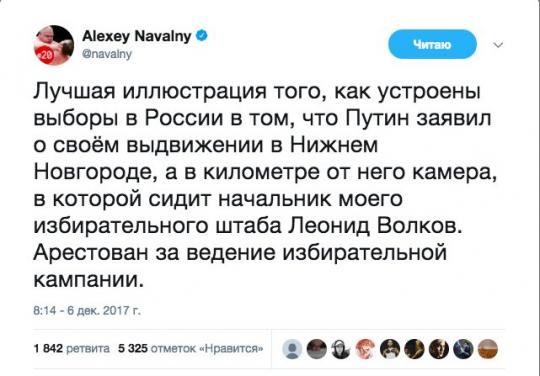The width and height of the screenshot is (540, 376).
Task: Click the tweet text about Леонид Волков
Action: pyautogui.click(x=265, y=186)
